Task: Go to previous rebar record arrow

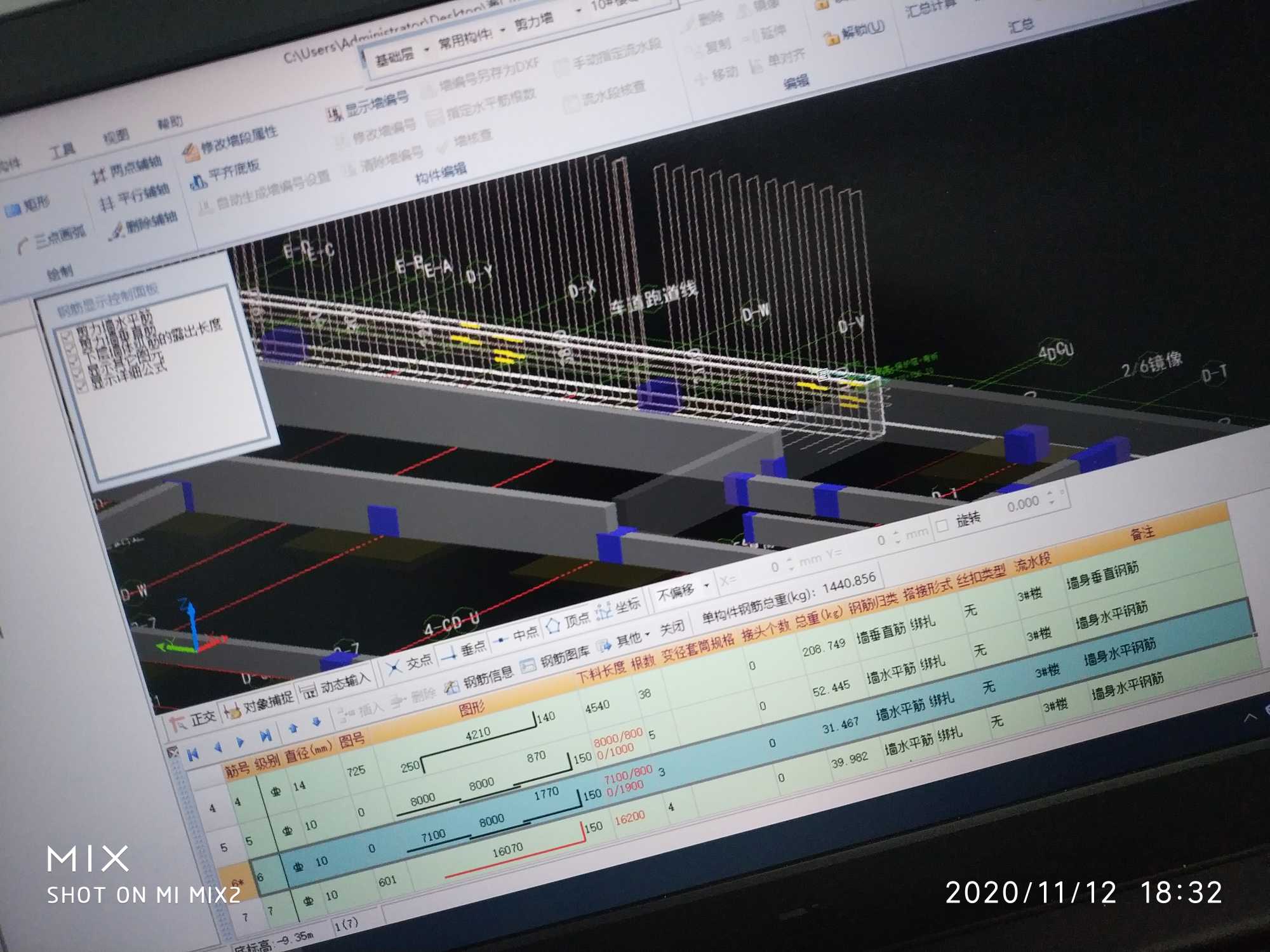Action: click(217, 746)
